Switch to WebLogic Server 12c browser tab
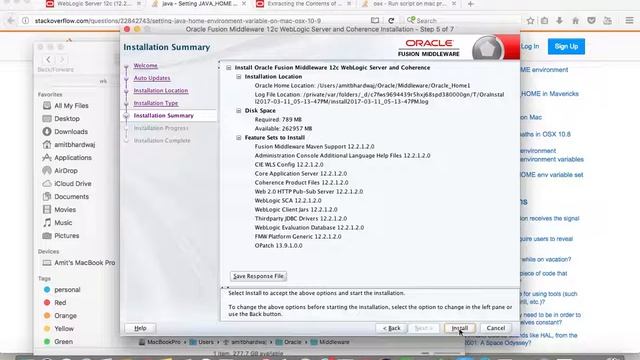The width and height of the screenshot is (640, 360). point(94,4)
